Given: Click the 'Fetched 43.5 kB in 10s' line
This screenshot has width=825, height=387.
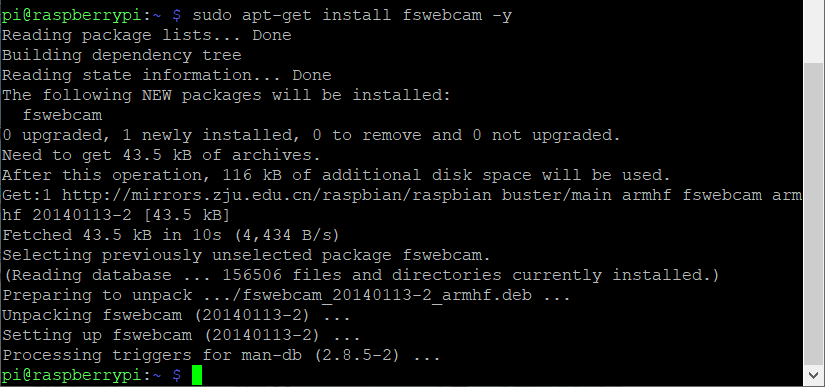Looking at the screenshot, I should (x=172, y=235).
